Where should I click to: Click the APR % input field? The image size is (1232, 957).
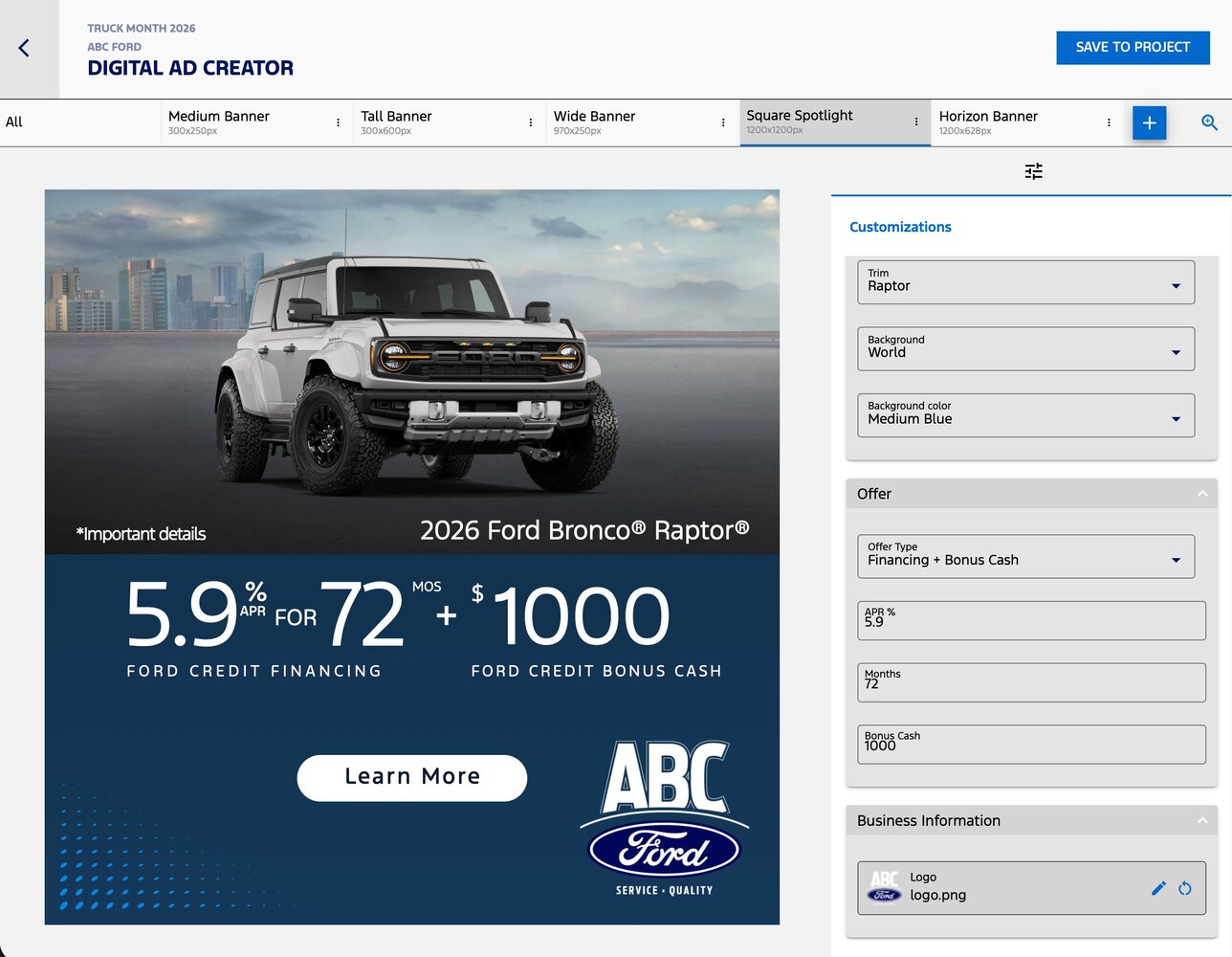1031,621
